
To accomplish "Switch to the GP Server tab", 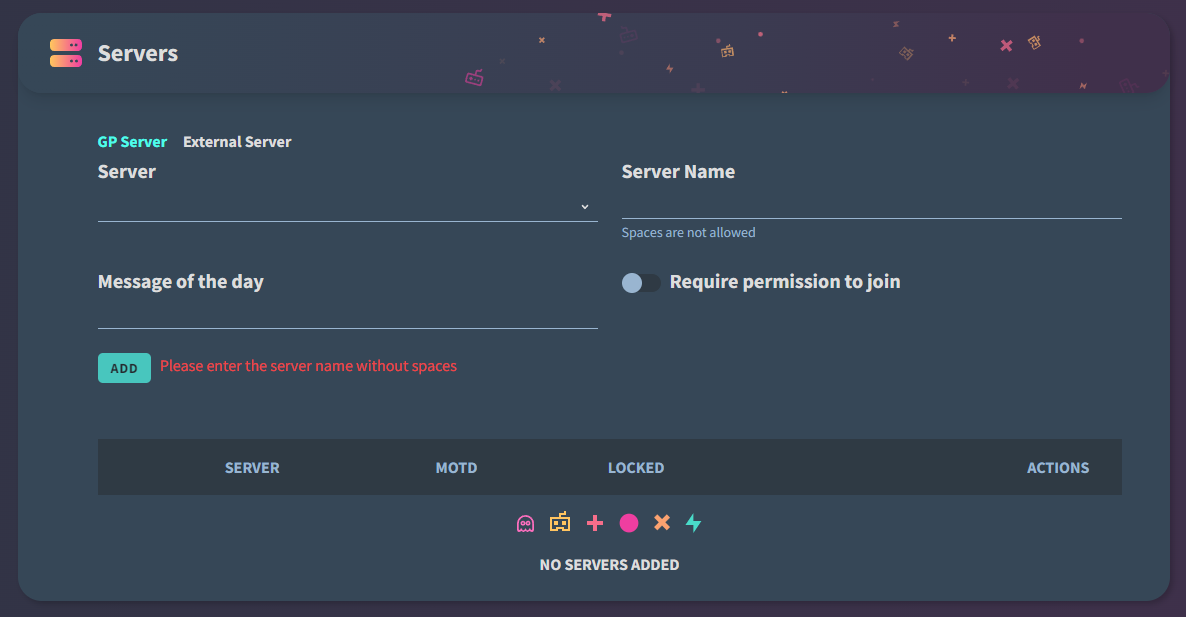I will click(132, 141).
